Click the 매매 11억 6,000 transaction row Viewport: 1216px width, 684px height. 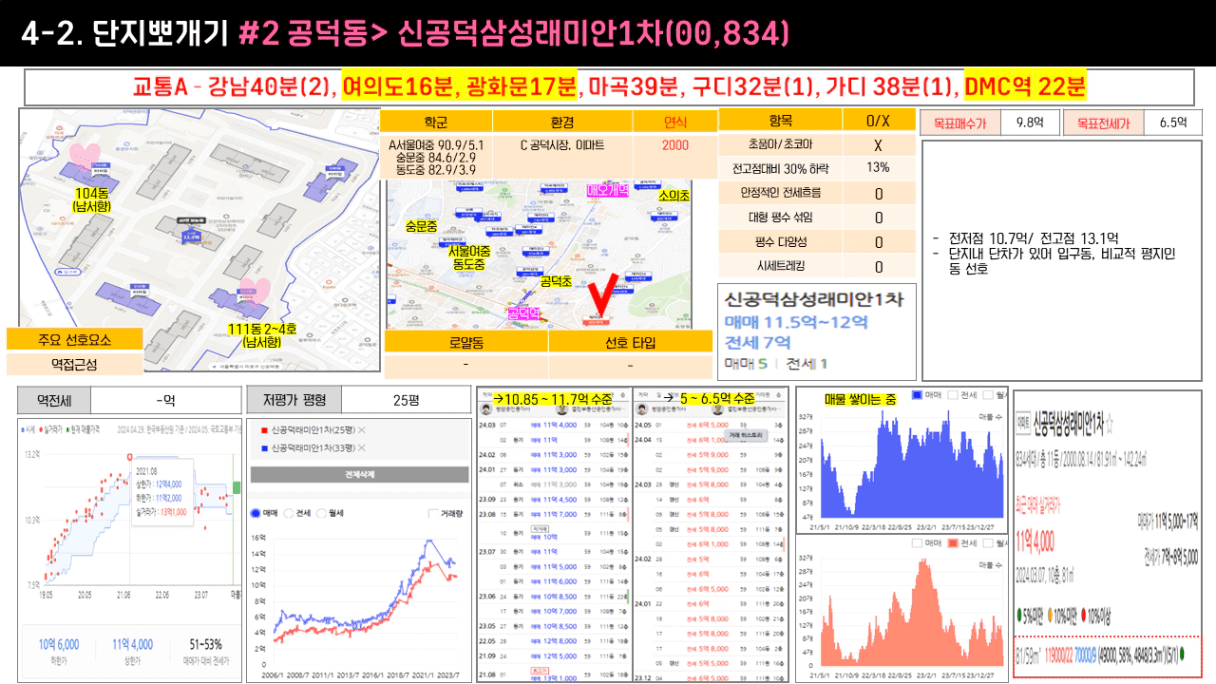[x=553, y=581]
